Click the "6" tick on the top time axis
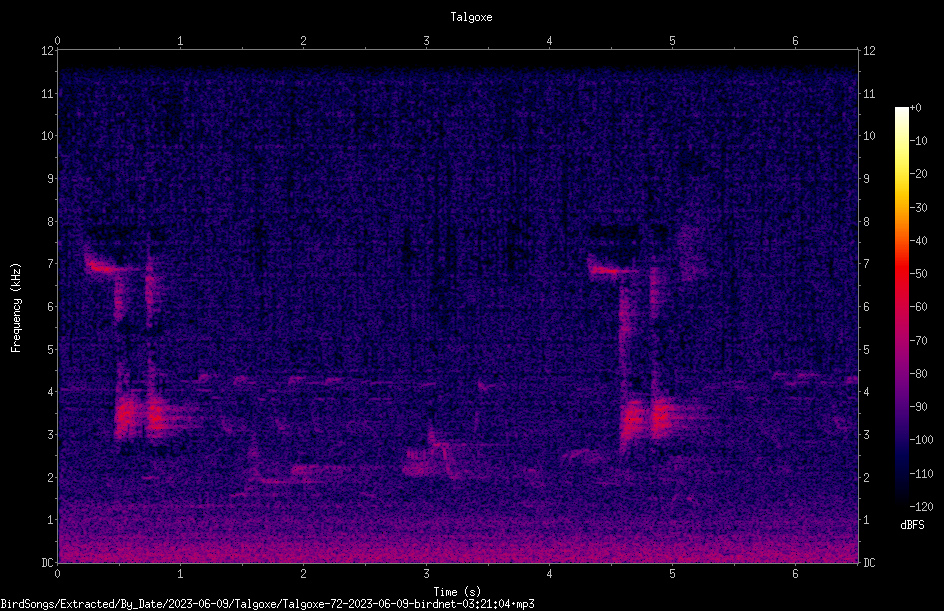The height and width of the screenshot is (611, 944). point(795,41)
